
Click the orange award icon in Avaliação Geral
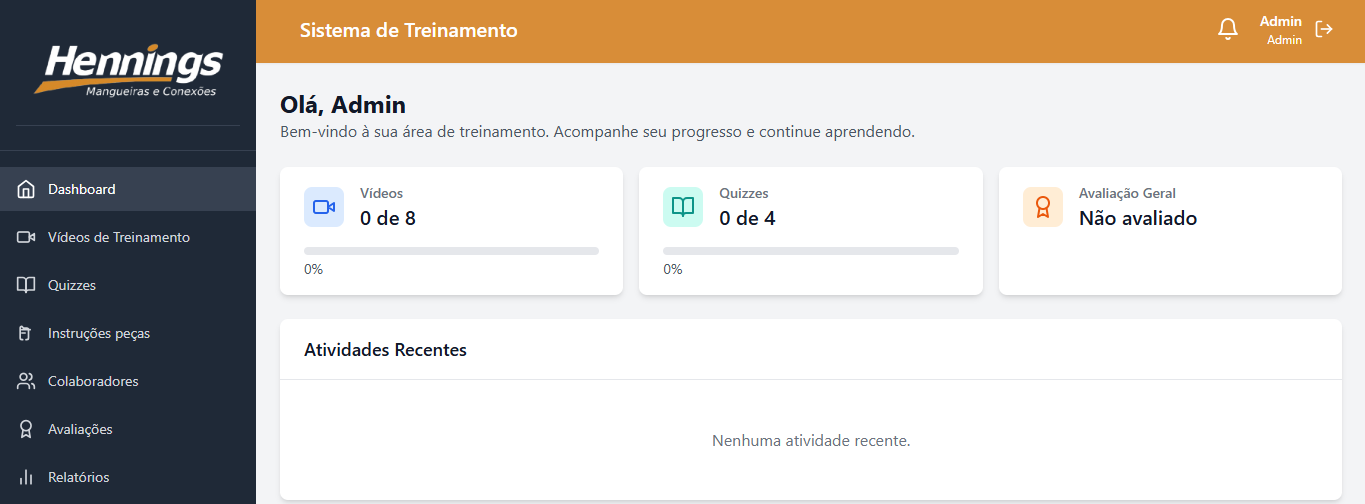pos(1043,207)
